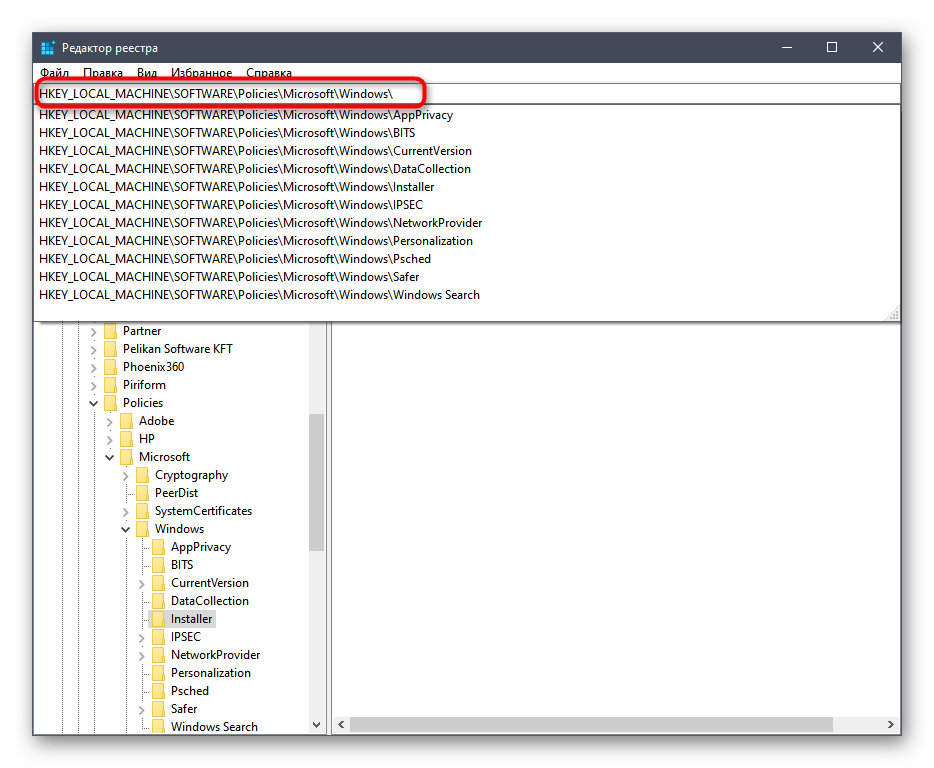Click inside the registry path address bar
Image resolution: width=934 pixels, height=768 pixels.
600,94
